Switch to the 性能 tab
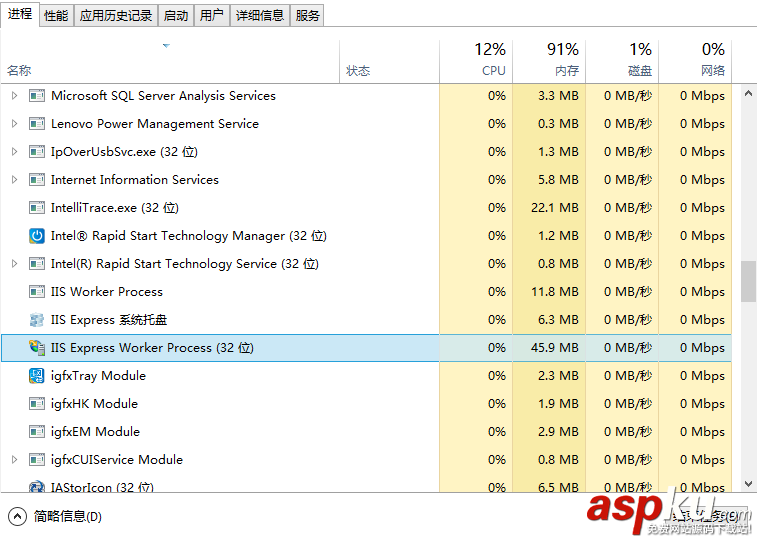This screenshot has width=757, height=541. click(56, 15)
